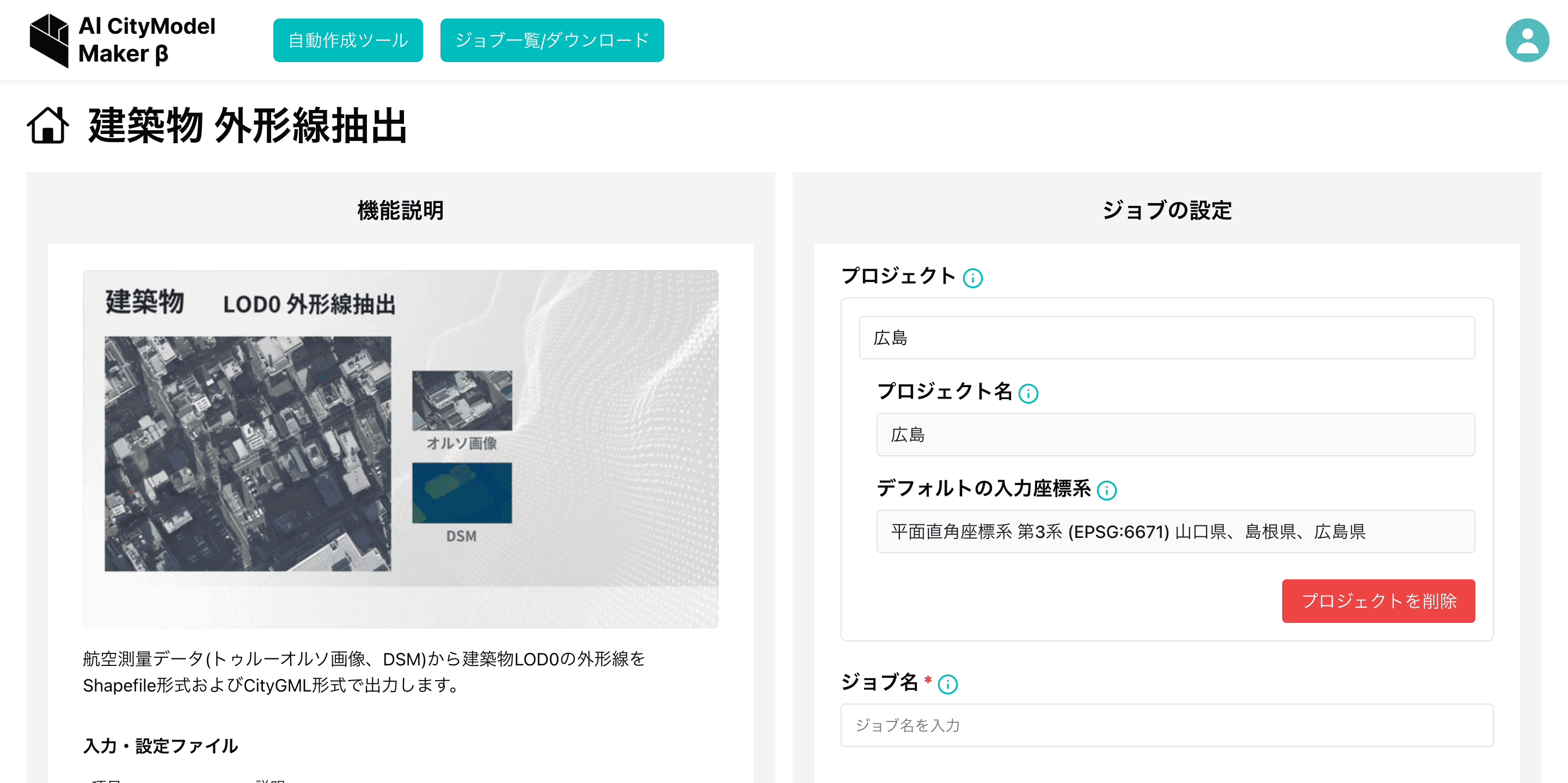The image size is (1568, 783).
Task: Click the large aerial ortho city image
Action: (x=248, y=454)
